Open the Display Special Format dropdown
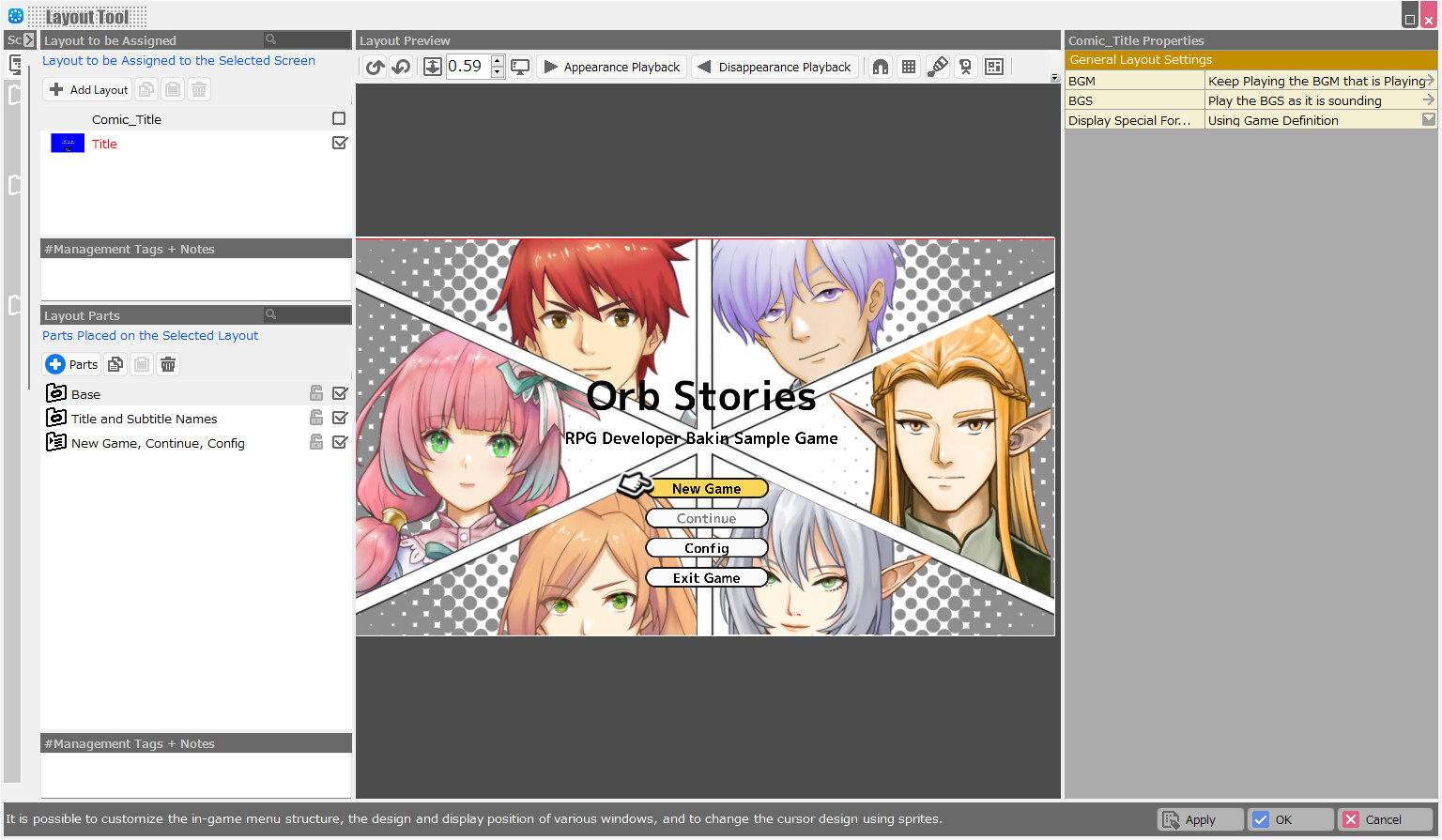This screenshot has width=1442, height=840. tap(1428, 119)
